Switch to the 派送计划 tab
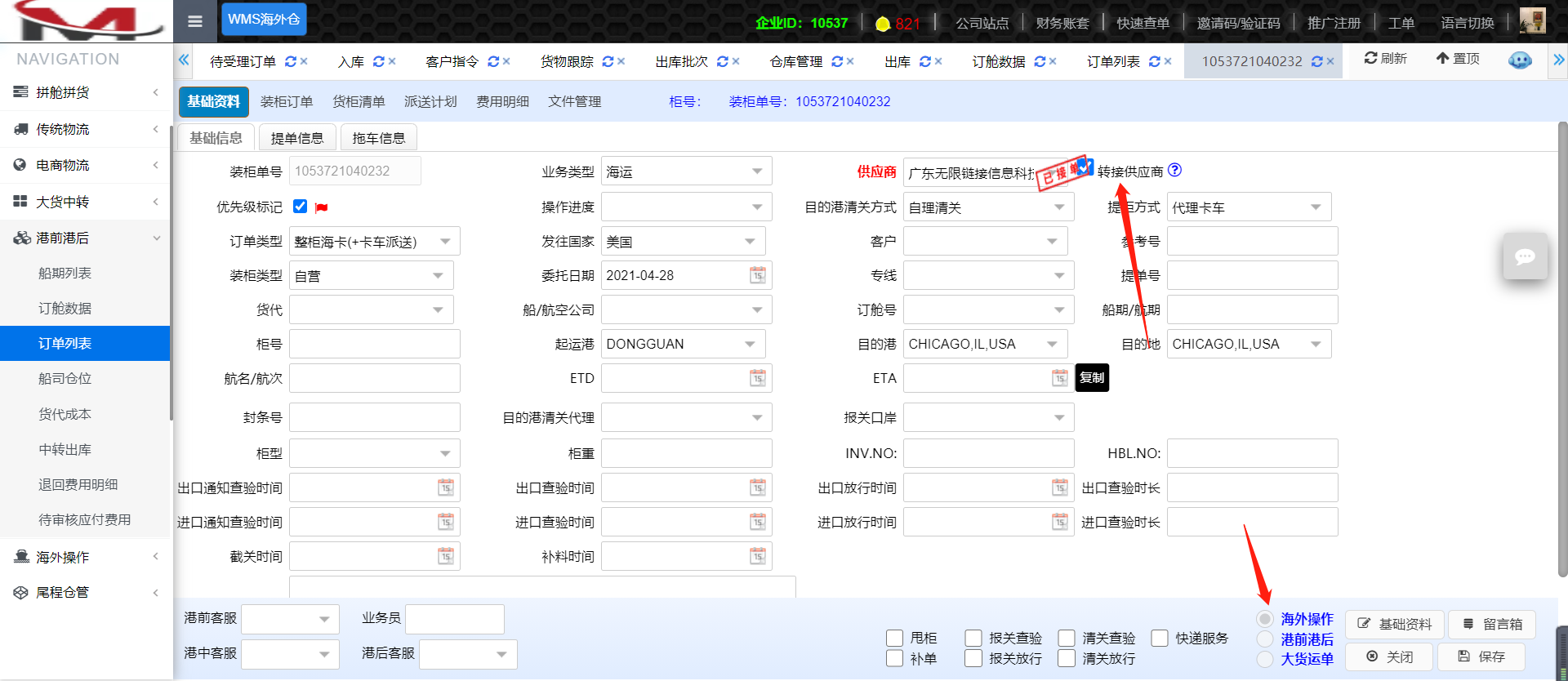The image size is (1568, 681). coord(430,102)
